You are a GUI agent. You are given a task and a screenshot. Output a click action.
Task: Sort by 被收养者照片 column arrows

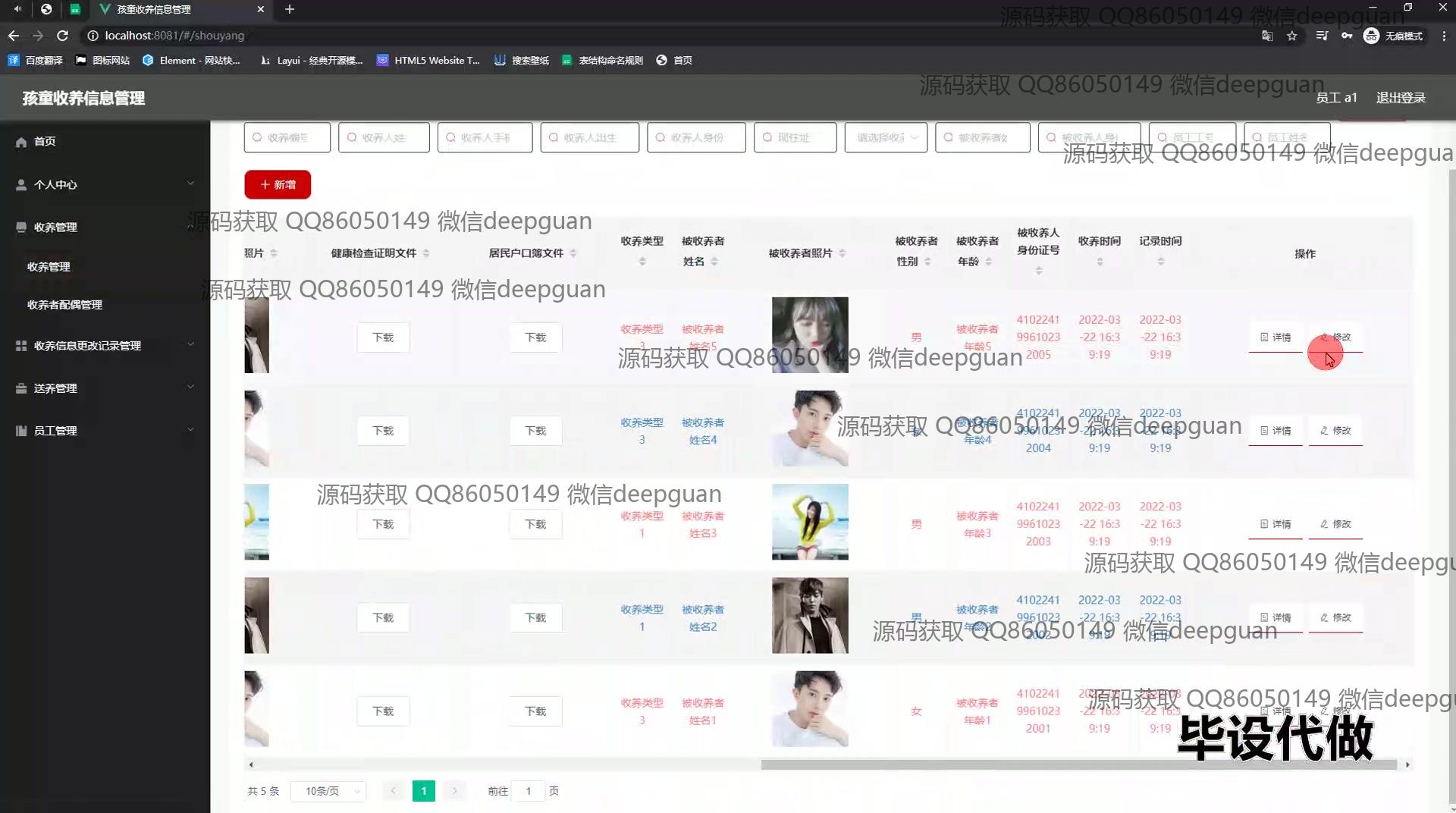(x=843, y=253)
